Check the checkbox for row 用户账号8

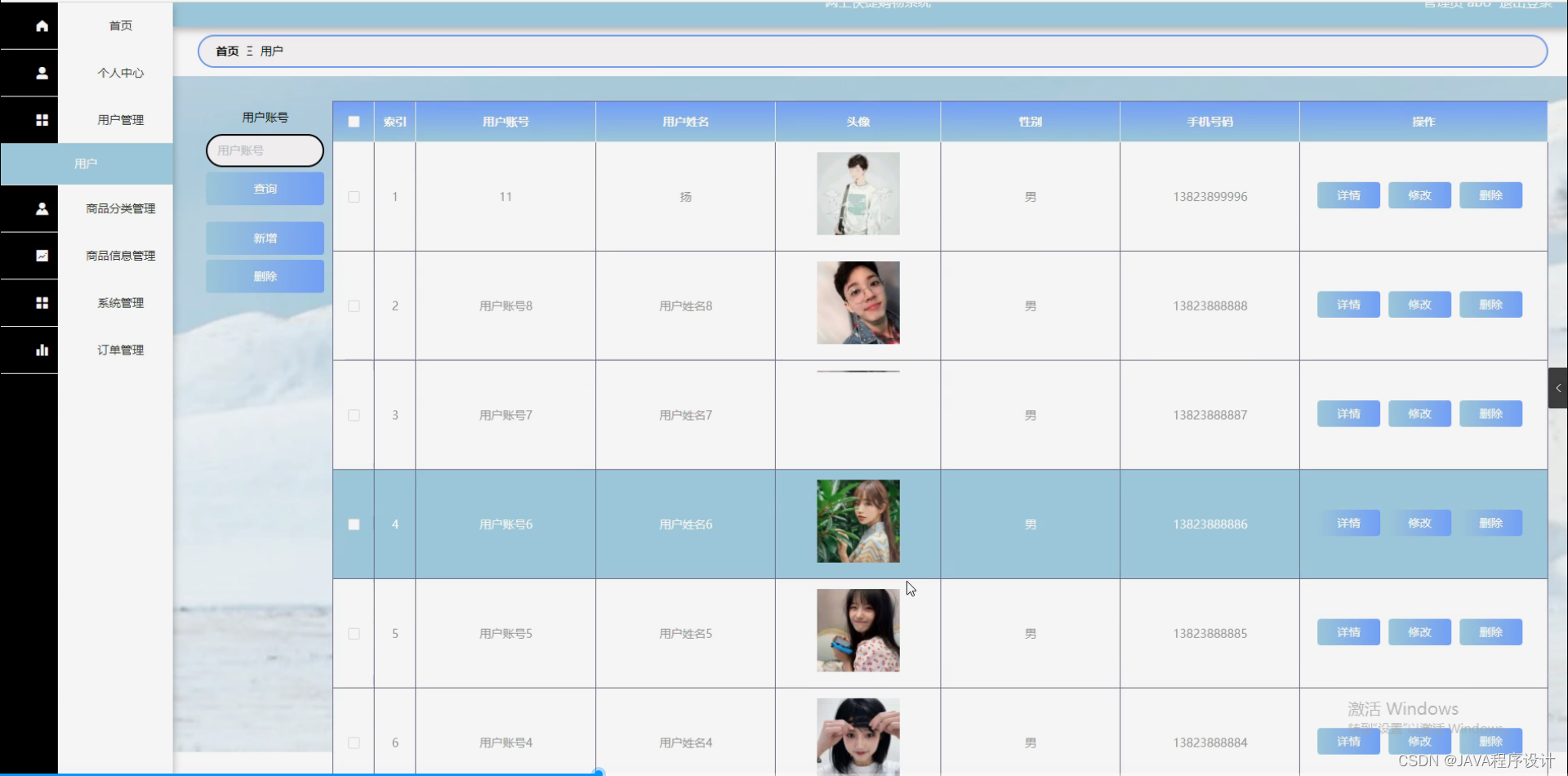pos(354,306)
